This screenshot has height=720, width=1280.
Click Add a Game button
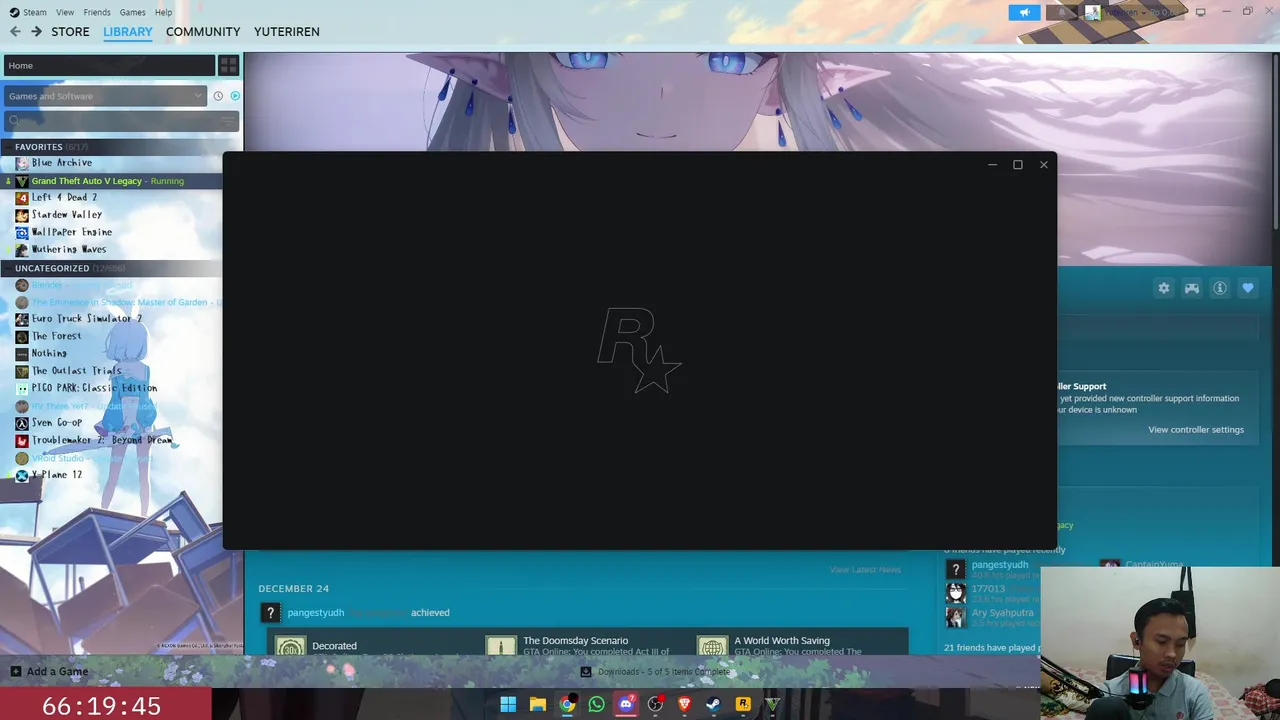point(49,672)
